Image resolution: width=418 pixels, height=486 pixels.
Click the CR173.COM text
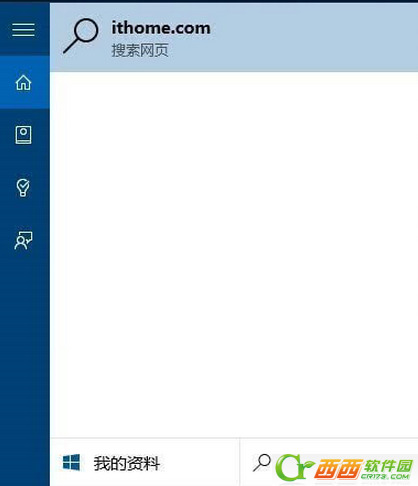point(386,476)
